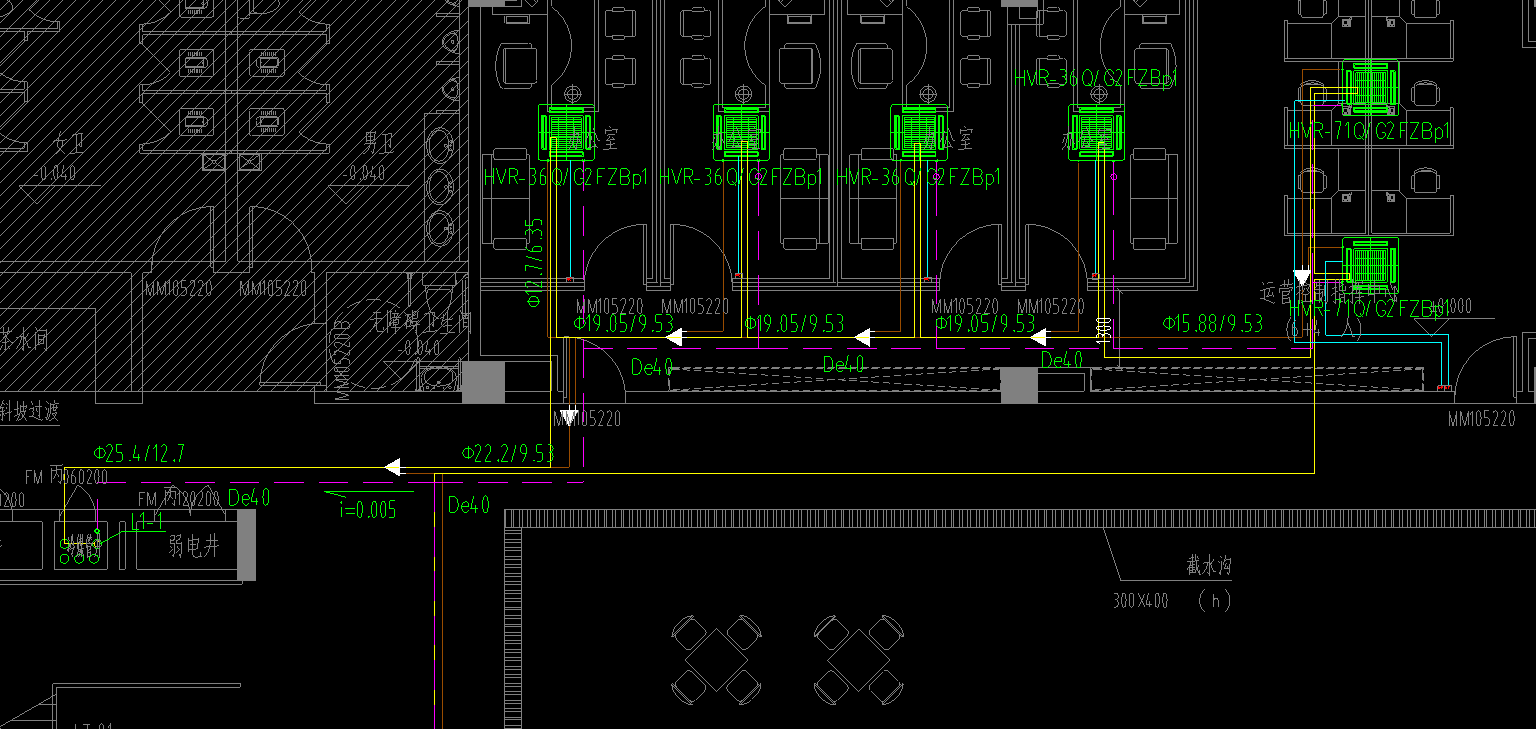Image resolution: width=1536 pixels, height=729 pixels.
Task: Click the 斜坡过渡 ramp text
Action: coord(30,410)
